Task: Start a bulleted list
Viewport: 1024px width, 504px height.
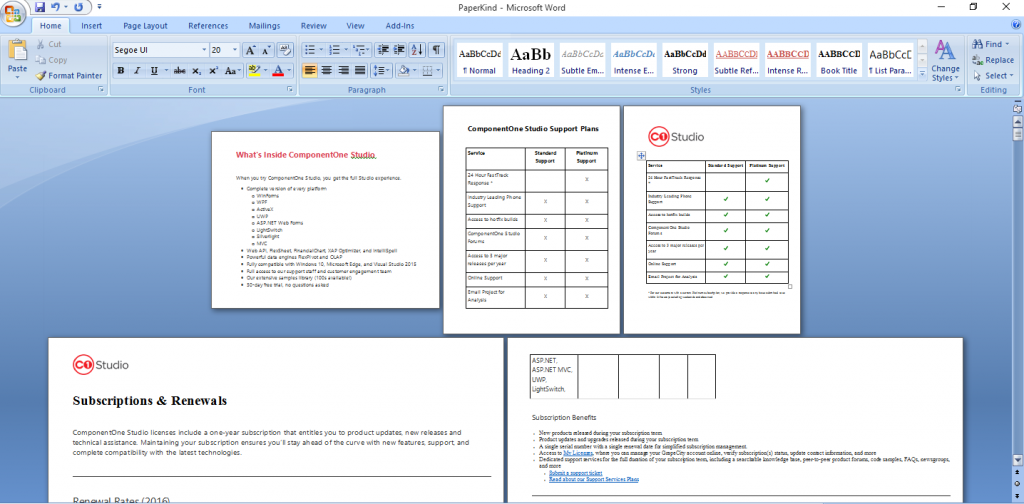Action: tap(310, 50)
